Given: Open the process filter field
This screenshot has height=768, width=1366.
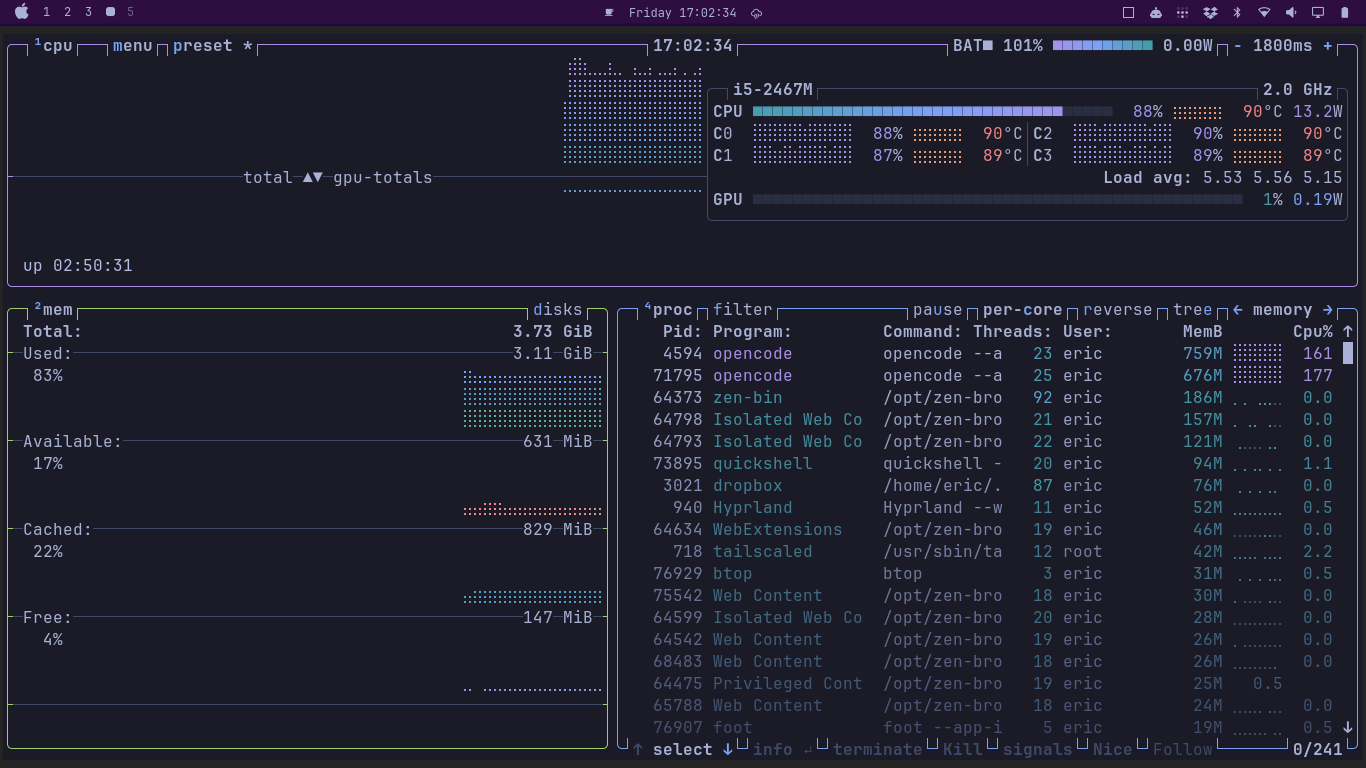Looking at the screenshot, I should click(743, 310).
